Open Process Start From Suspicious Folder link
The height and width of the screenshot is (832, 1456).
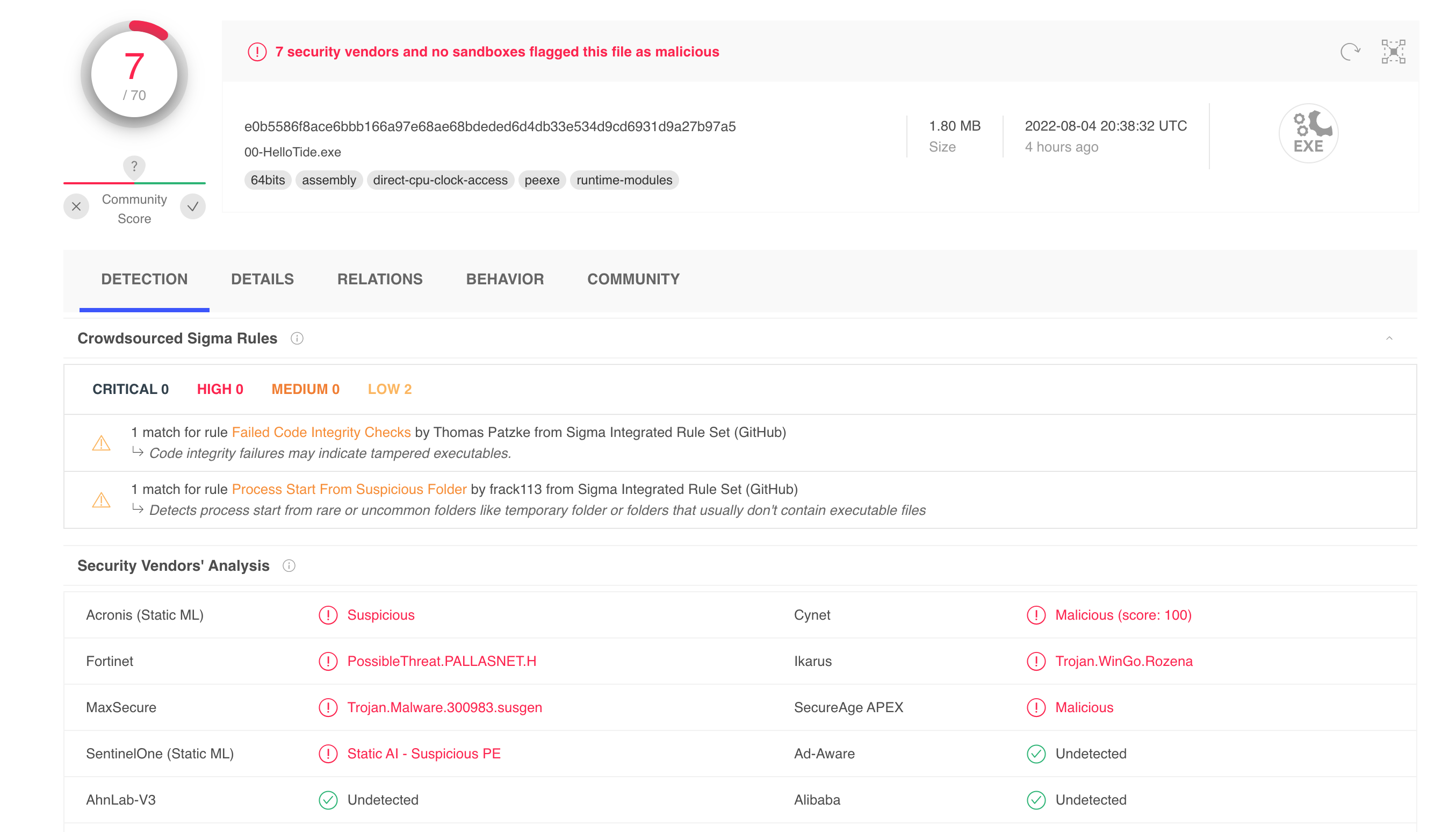[349, 489]
